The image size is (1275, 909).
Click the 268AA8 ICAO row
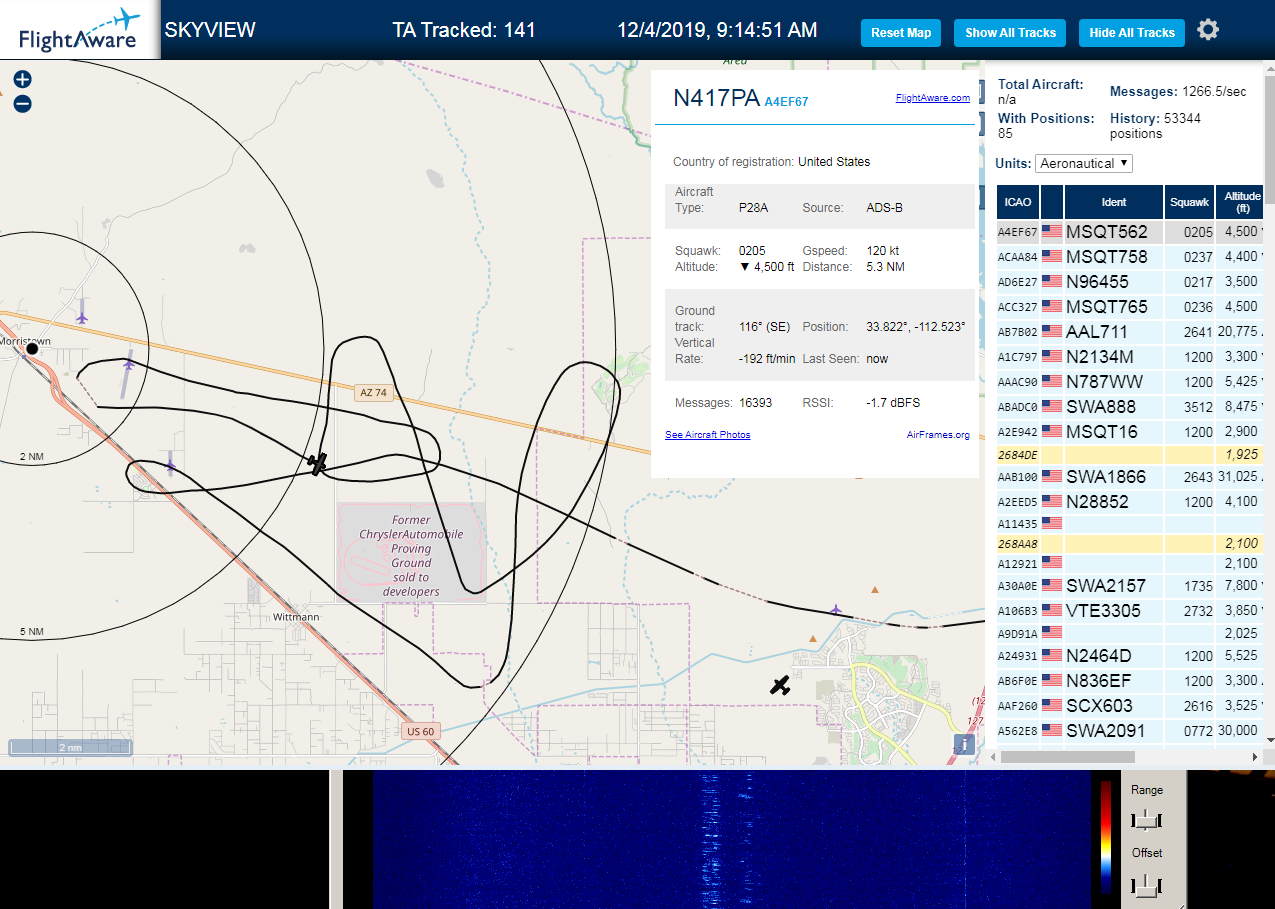pyautogui.click(x=1130, y=543)
